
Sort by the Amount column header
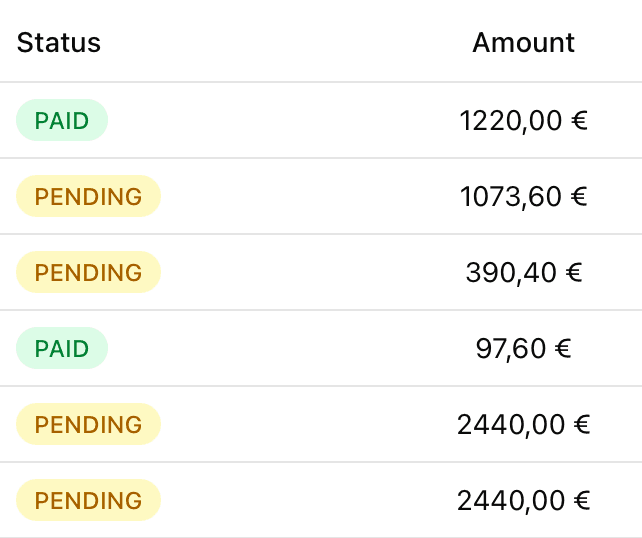pos(523,43)
